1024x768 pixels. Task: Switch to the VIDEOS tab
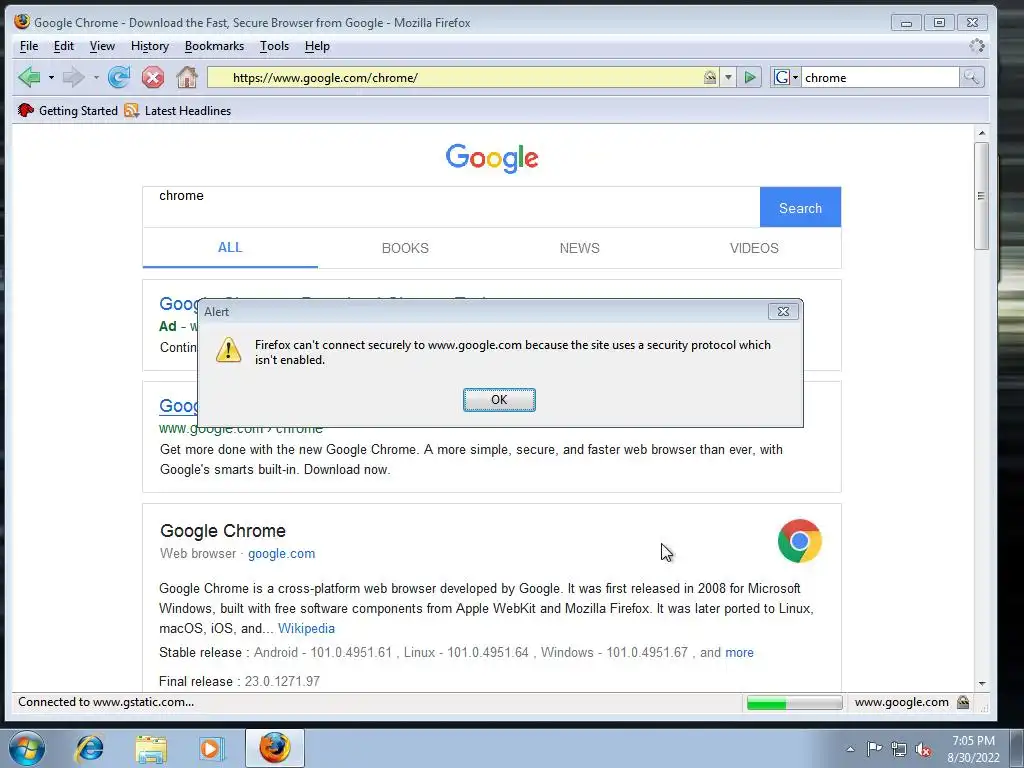click(754, 248)
